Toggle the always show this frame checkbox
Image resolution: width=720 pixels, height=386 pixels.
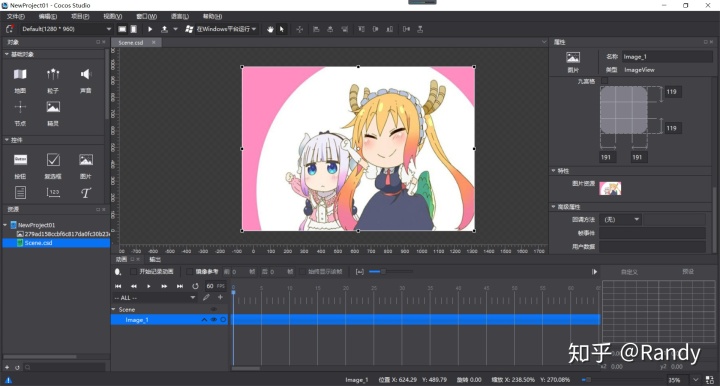click(x=302, y=272)
